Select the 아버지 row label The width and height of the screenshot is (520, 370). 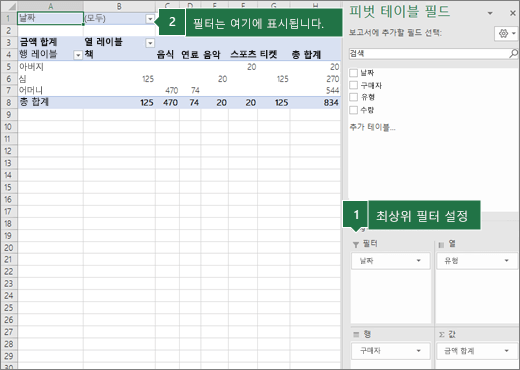click(x=50, y=67)
